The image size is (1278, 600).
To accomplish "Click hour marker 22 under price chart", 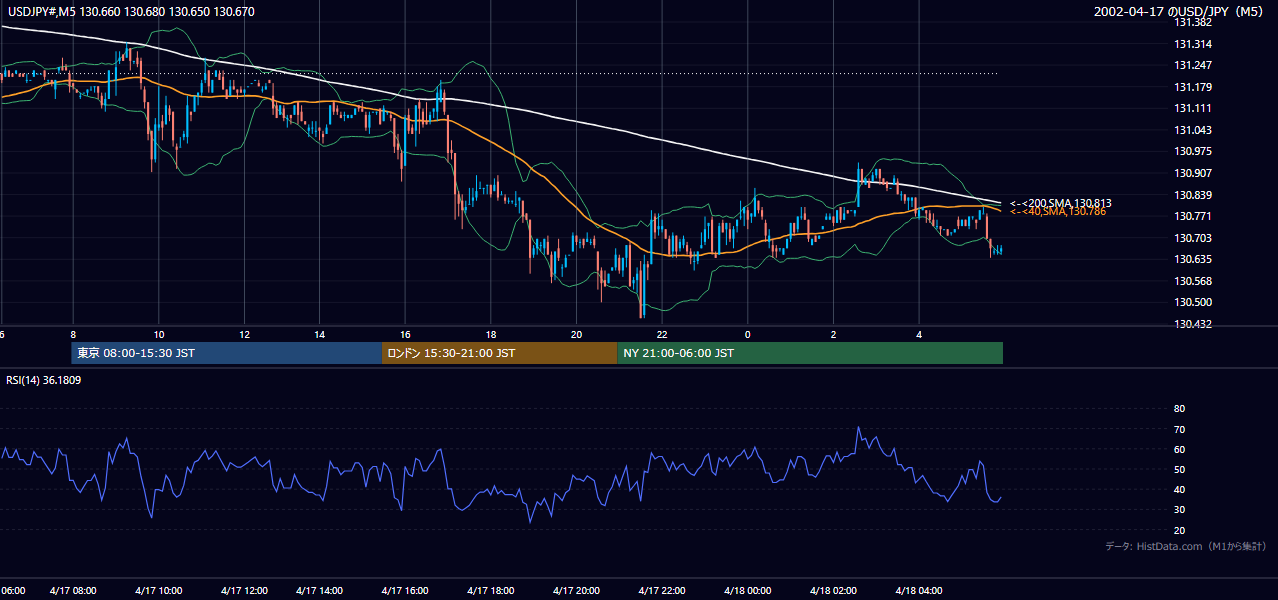I will [662, 335].
